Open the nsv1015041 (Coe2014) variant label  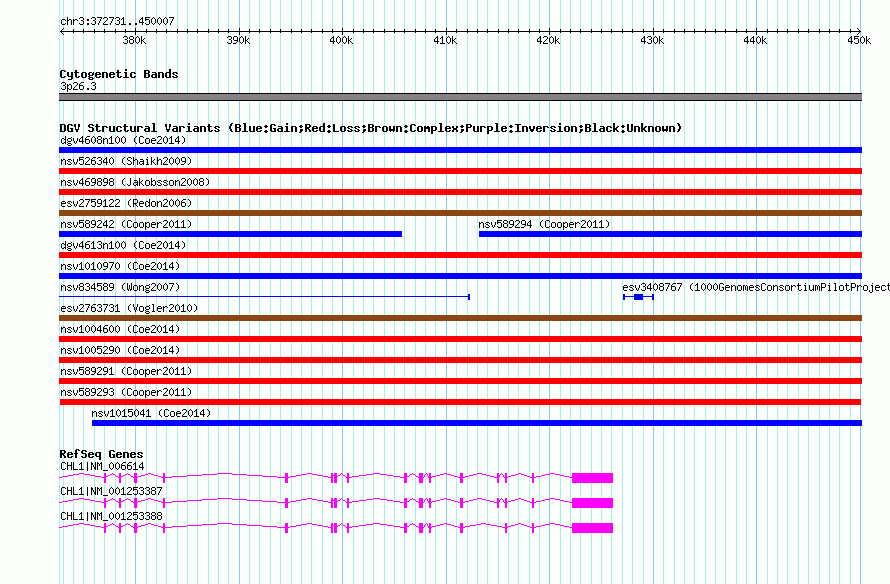151,413
